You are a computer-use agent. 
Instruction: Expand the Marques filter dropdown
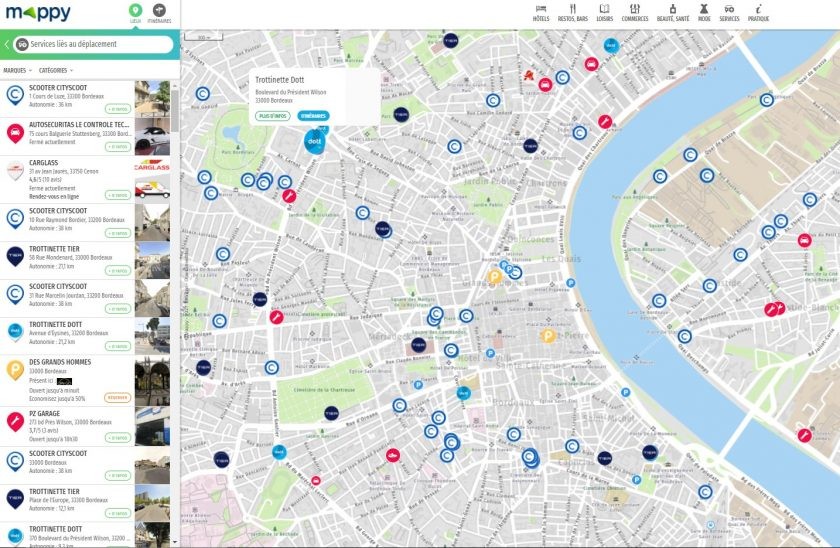click(17, 70)
